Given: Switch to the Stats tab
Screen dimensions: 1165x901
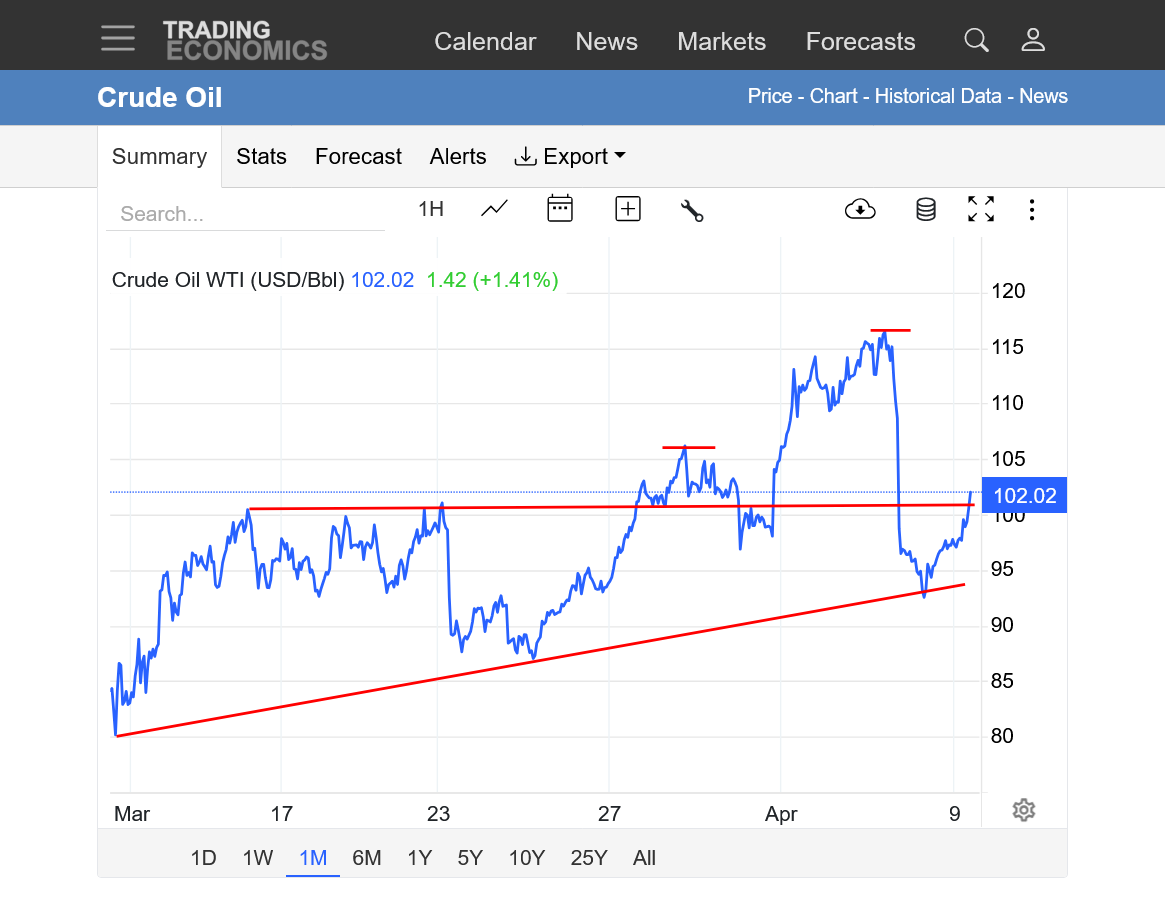Looking at the screenshot, I should click(261, 157).
